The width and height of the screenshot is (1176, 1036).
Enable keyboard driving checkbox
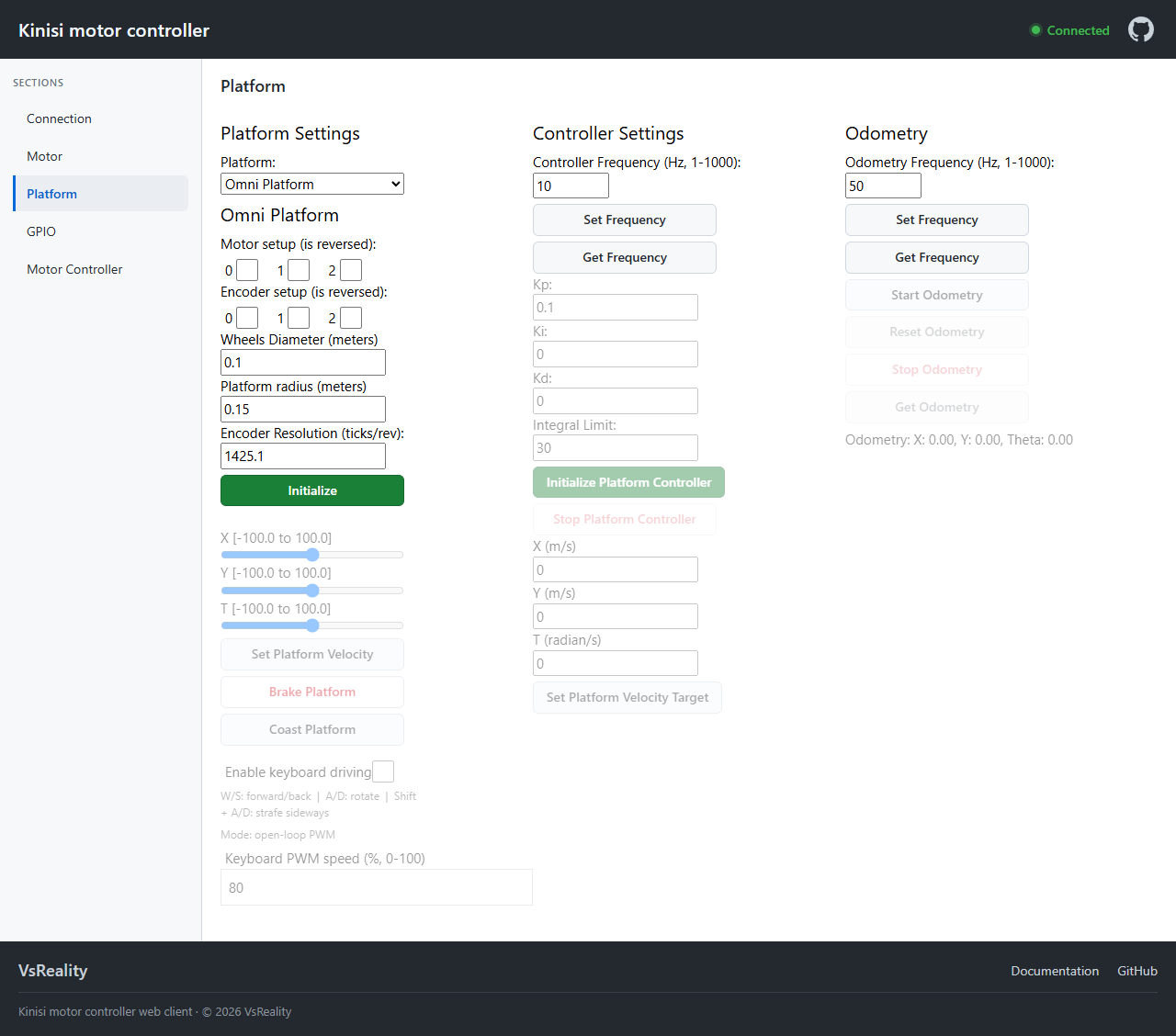click(383, 771)
